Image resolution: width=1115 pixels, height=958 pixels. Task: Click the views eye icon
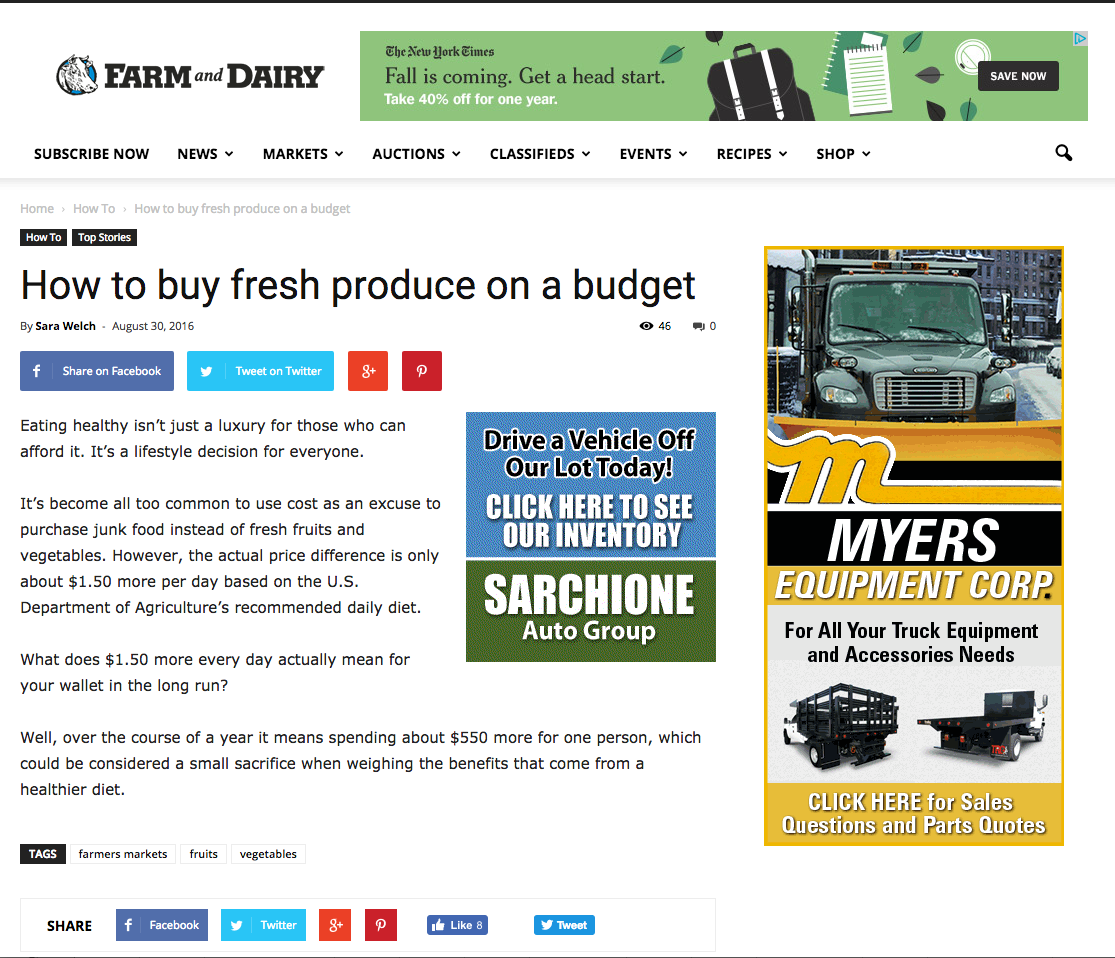click(646, 326)
